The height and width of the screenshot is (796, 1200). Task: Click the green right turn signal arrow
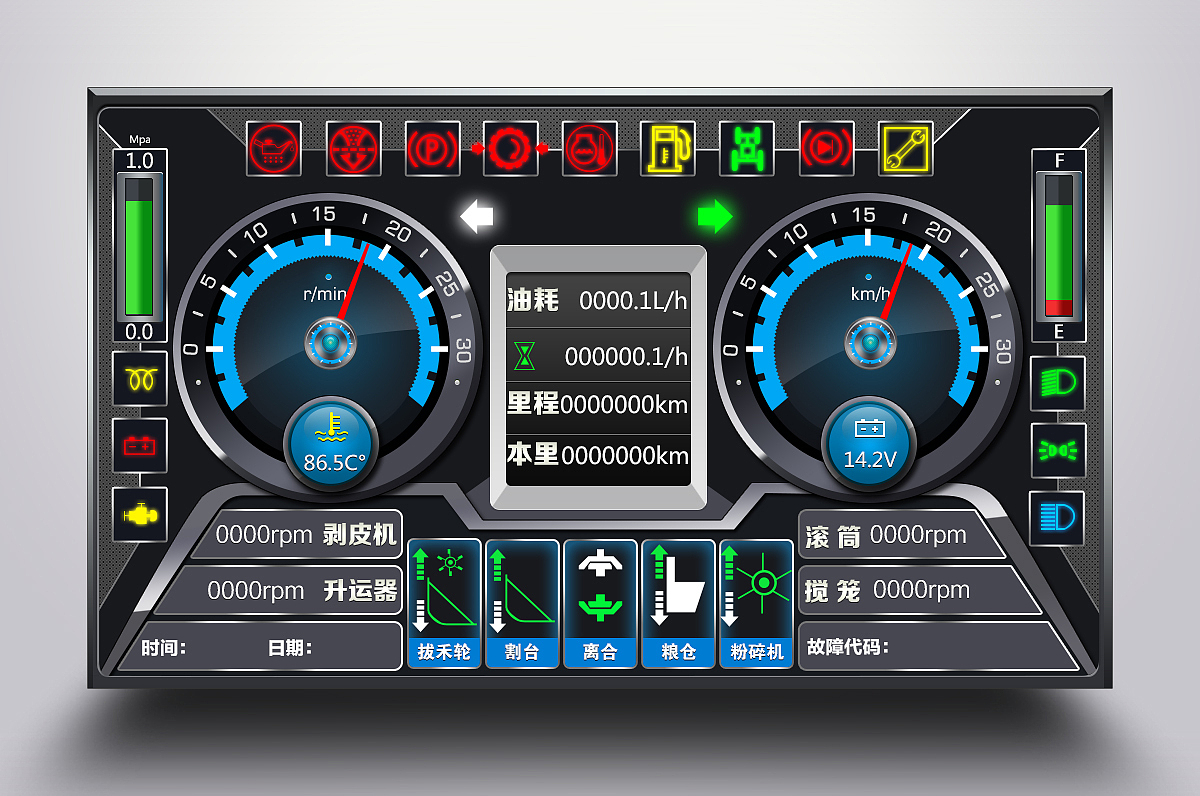pos(715,215)
